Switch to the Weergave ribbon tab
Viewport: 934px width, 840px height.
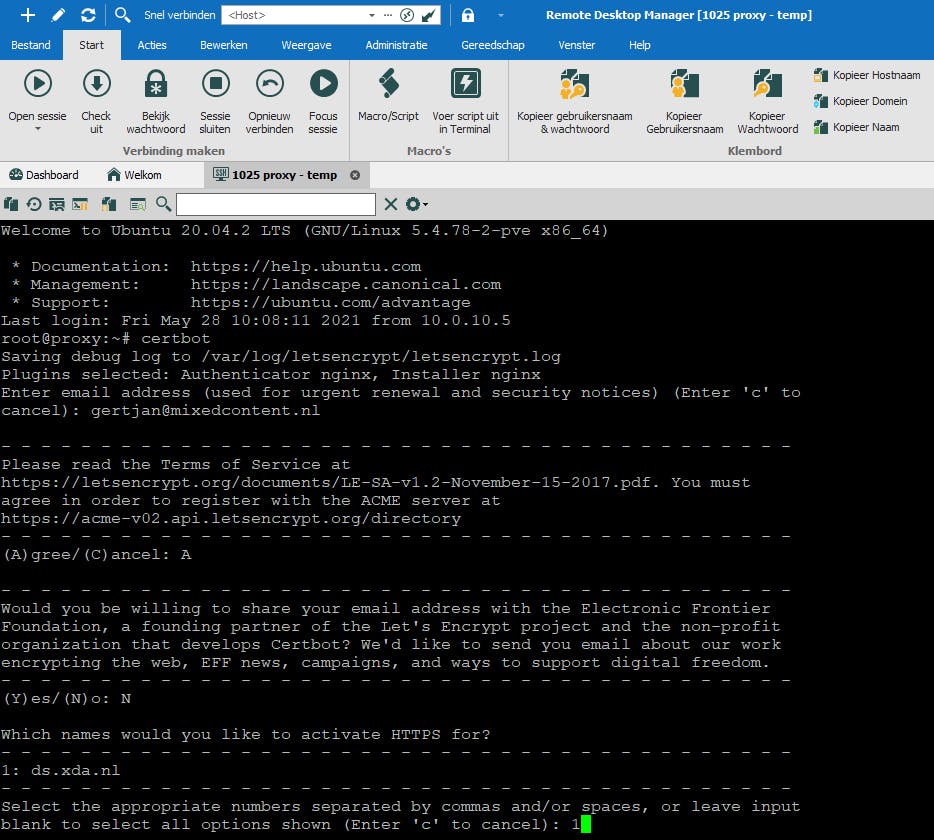tap(306, 45)
